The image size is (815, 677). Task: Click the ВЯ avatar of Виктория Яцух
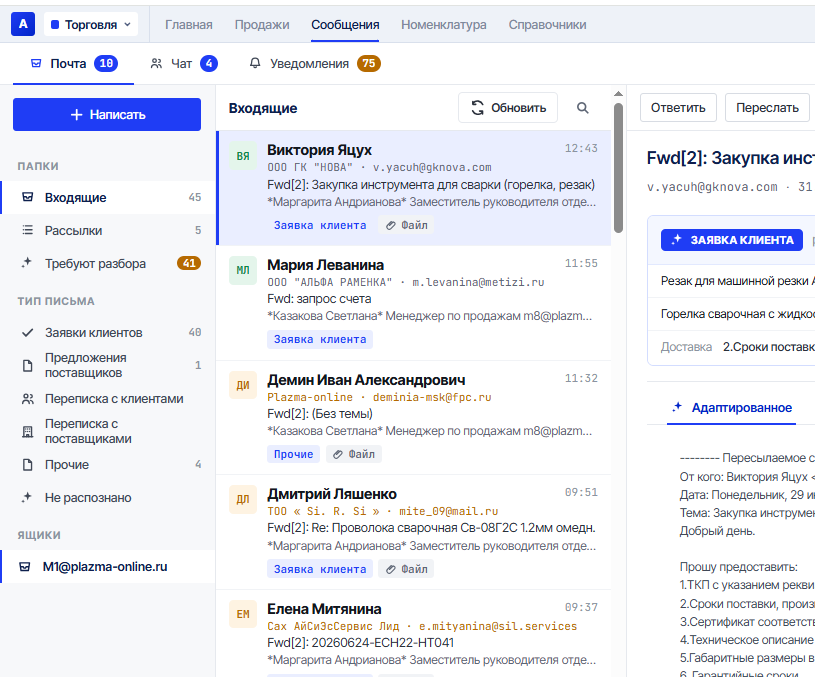click(243, 156)
